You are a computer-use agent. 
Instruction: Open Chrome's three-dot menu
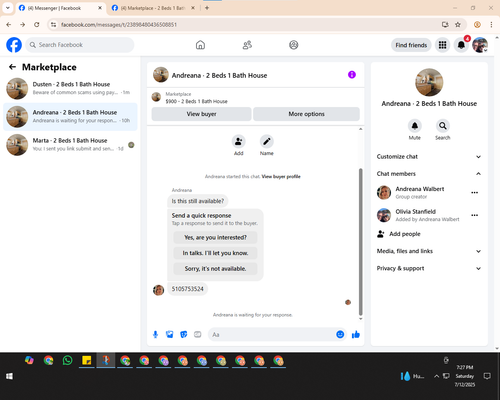[x=491, y=24]
